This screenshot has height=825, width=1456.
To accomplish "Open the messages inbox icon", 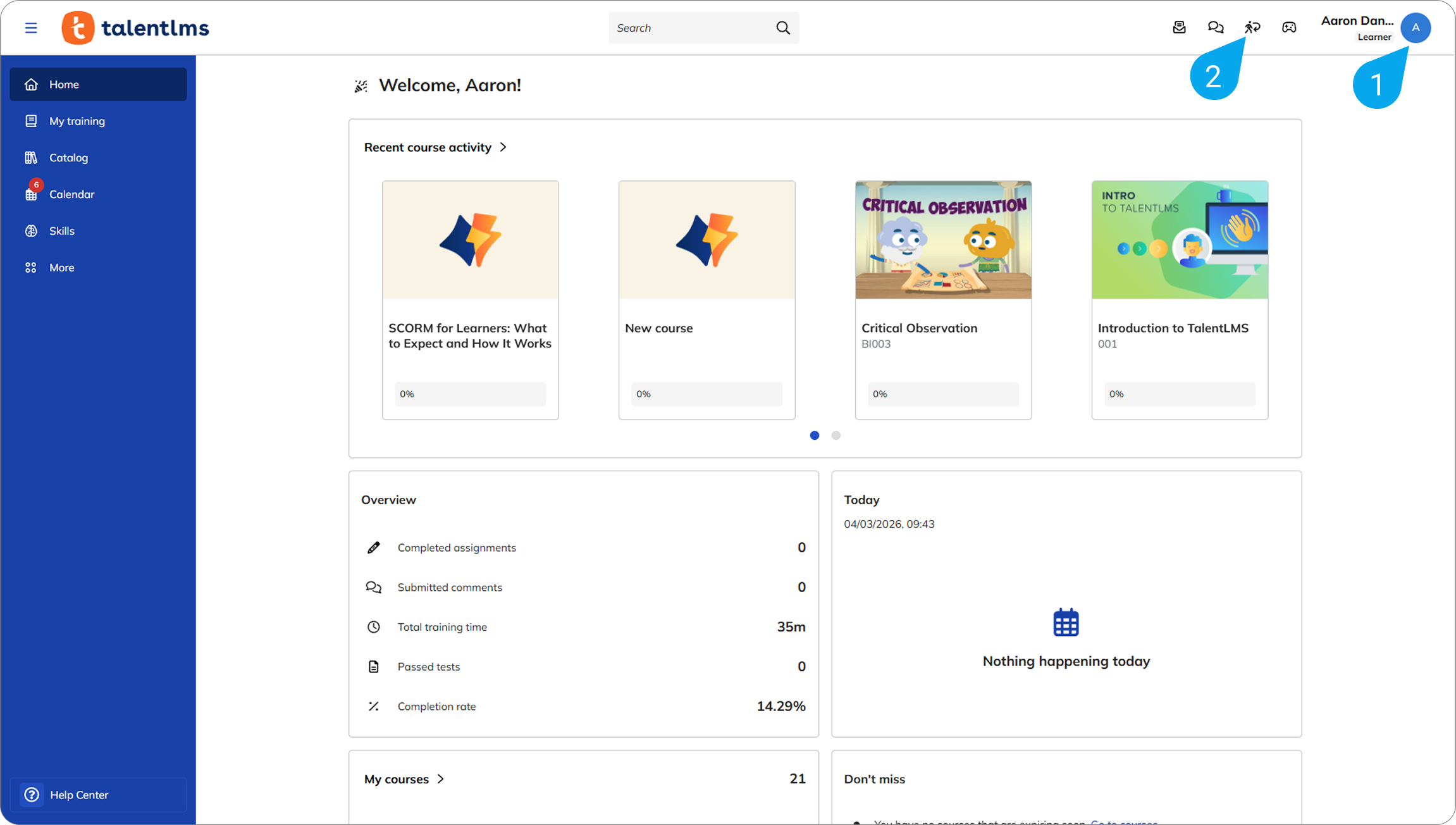I will pyautogui.click(x=1179, y=27).
